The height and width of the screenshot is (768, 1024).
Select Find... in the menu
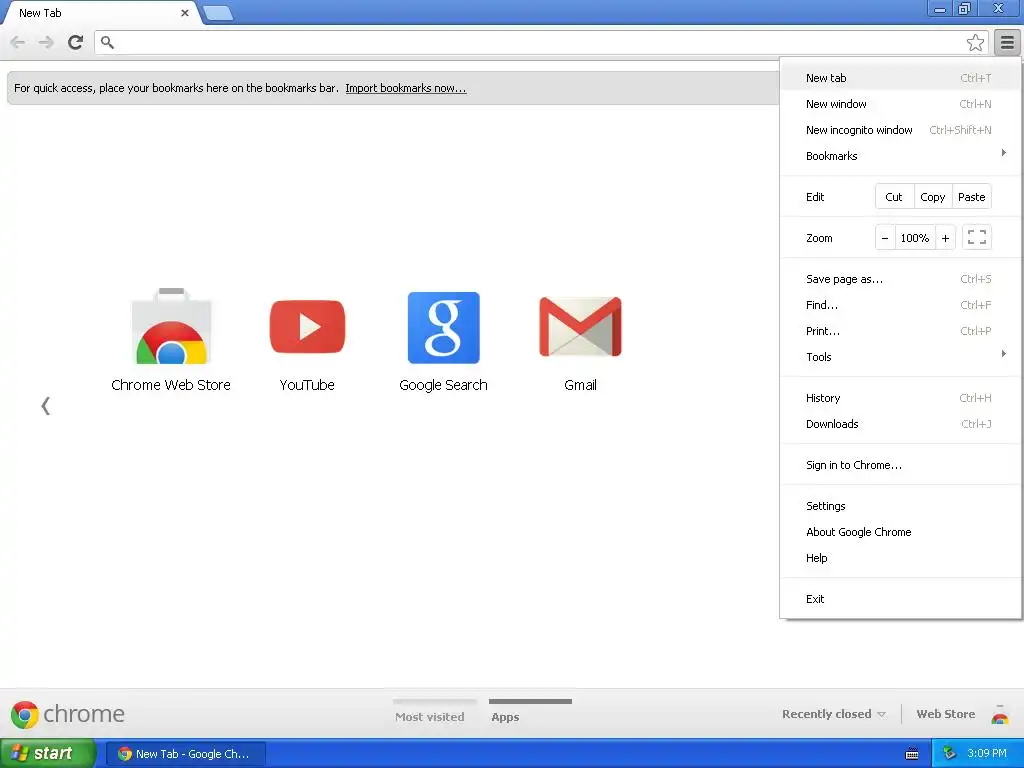[x=900, y=305]
